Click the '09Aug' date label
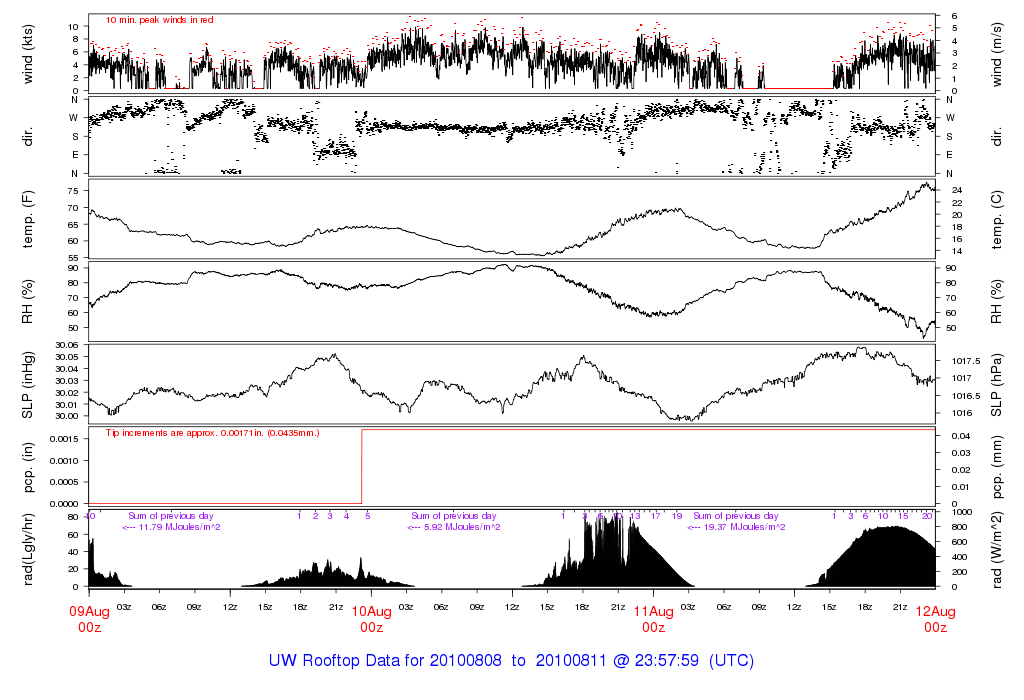 tap(89, 612)
